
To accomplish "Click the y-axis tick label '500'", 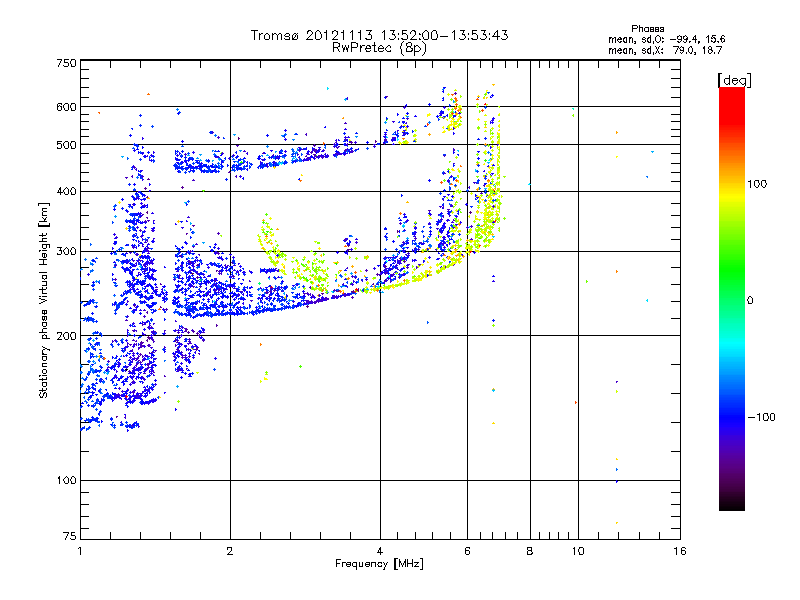I will 66,145.
